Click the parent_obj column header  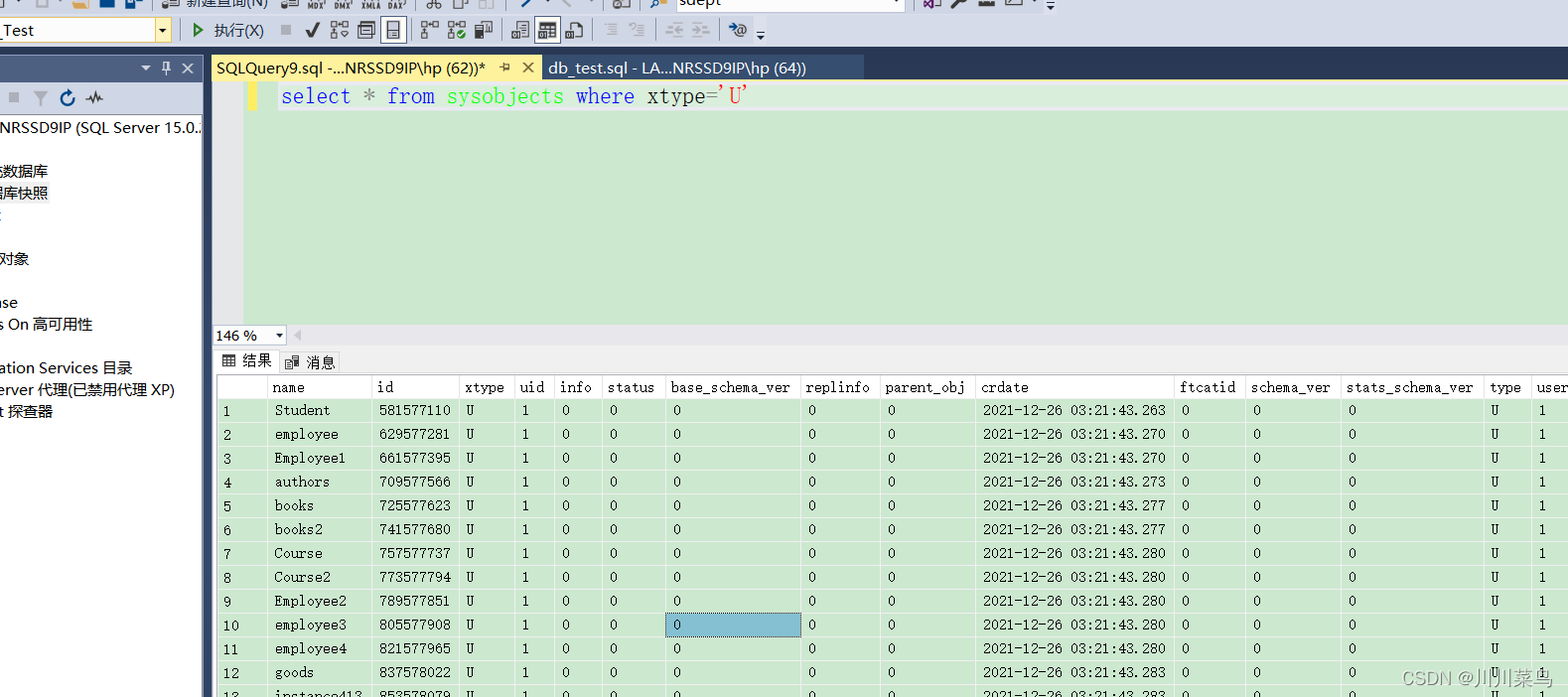(x=927, y=387)
